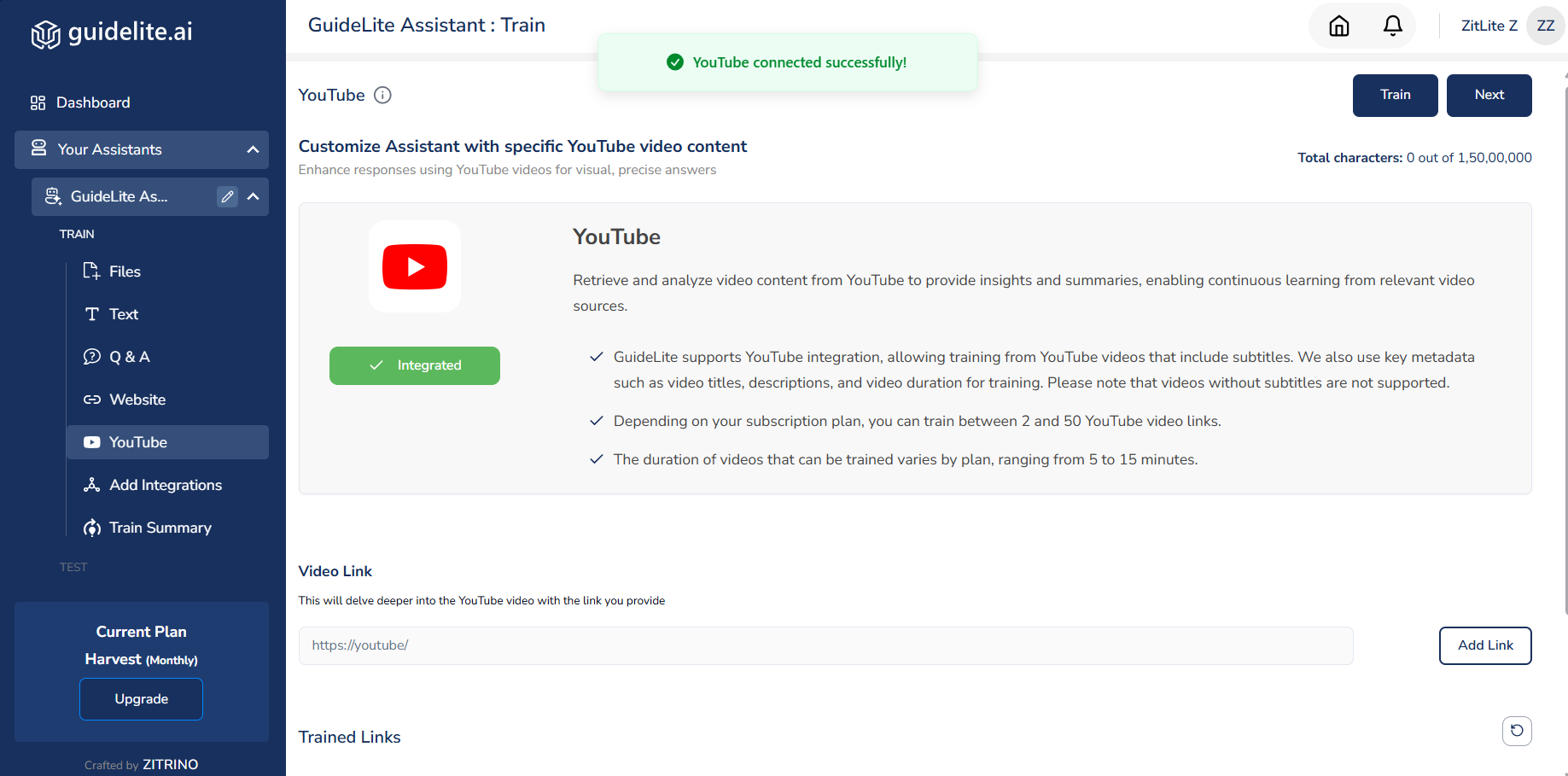The height and width of the screenshot is (776, 1568).
Task: Click the Train Summary icon
Action: click(92, 528)
